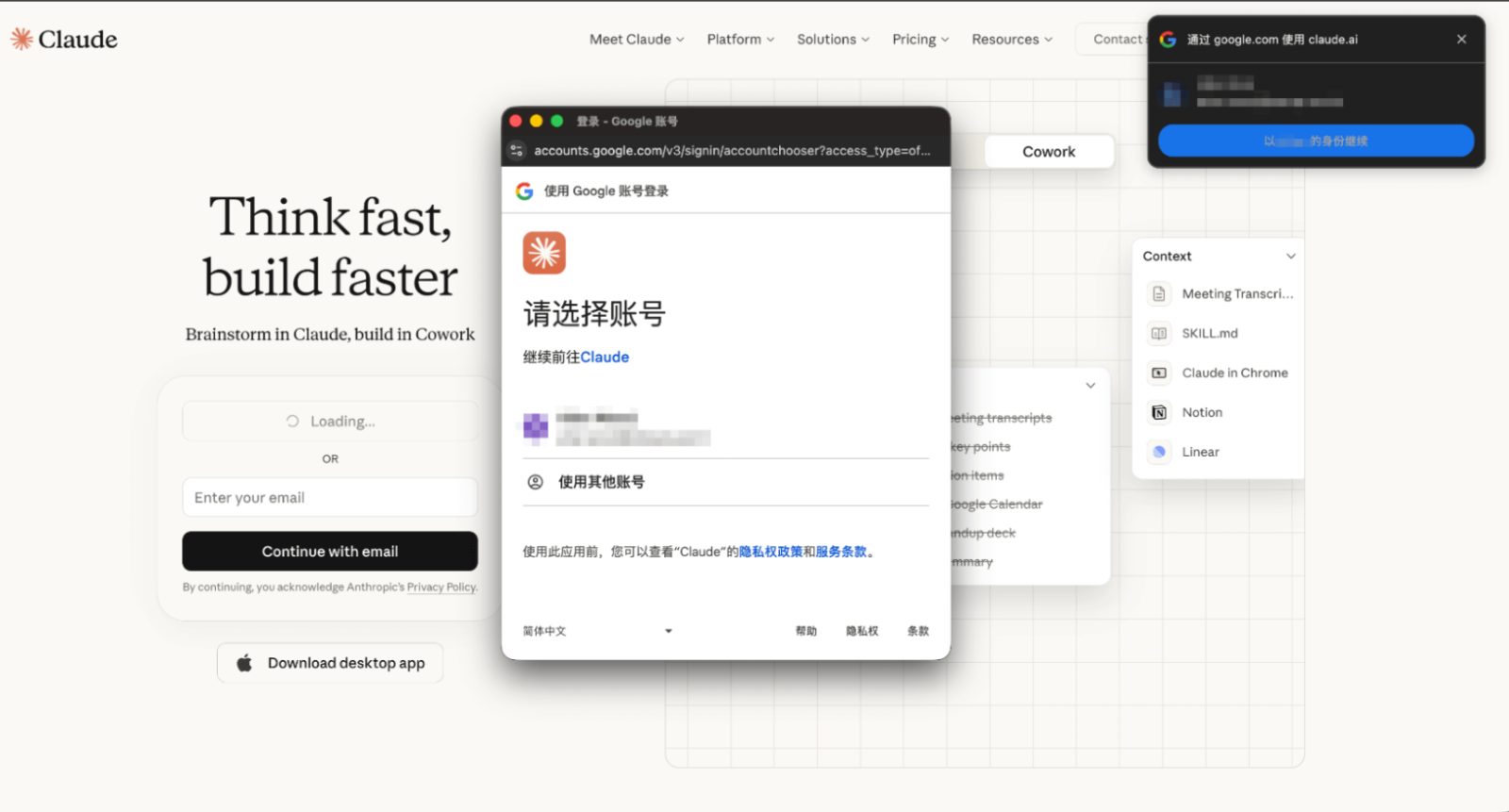Screen dimensions: 1509x812
Task: Open the Meet Claude menu
Action: (x=637, y=40)
